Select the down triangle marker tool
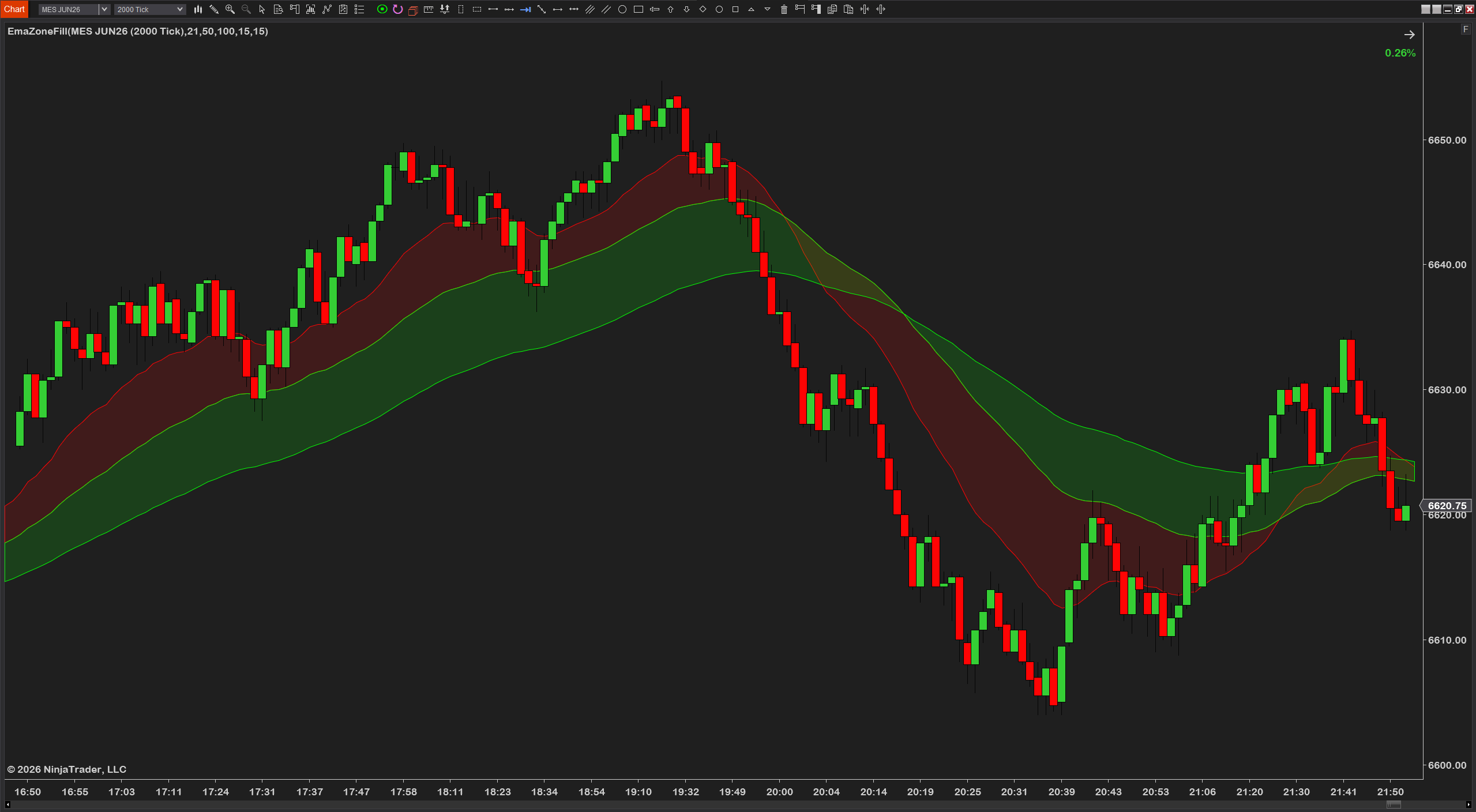This screenshot has height=812, width=1476. pyautogui.click(x=767, y=9)
